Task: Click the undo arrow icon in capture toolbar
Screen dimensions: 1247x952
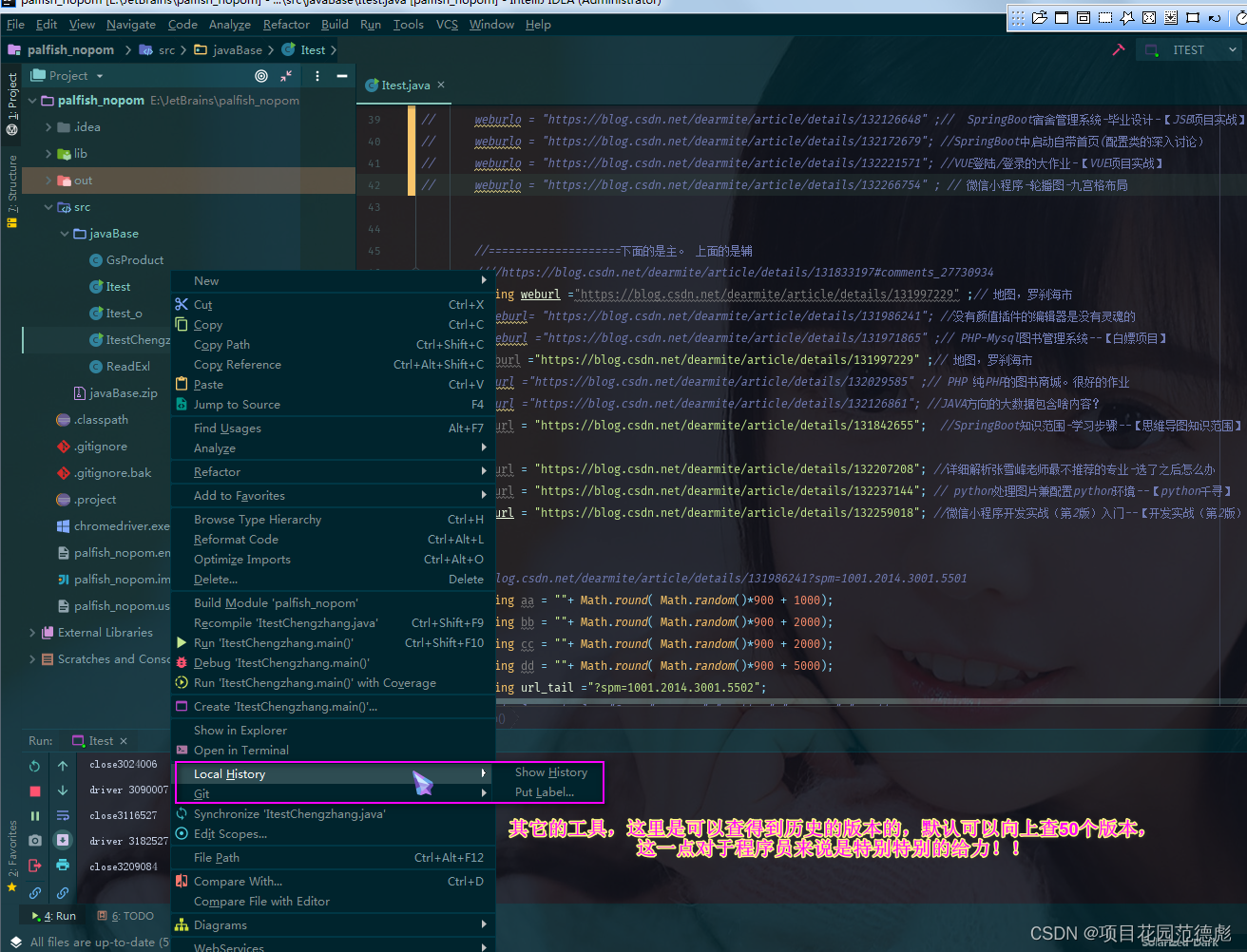Action: tap(1216, 17)
